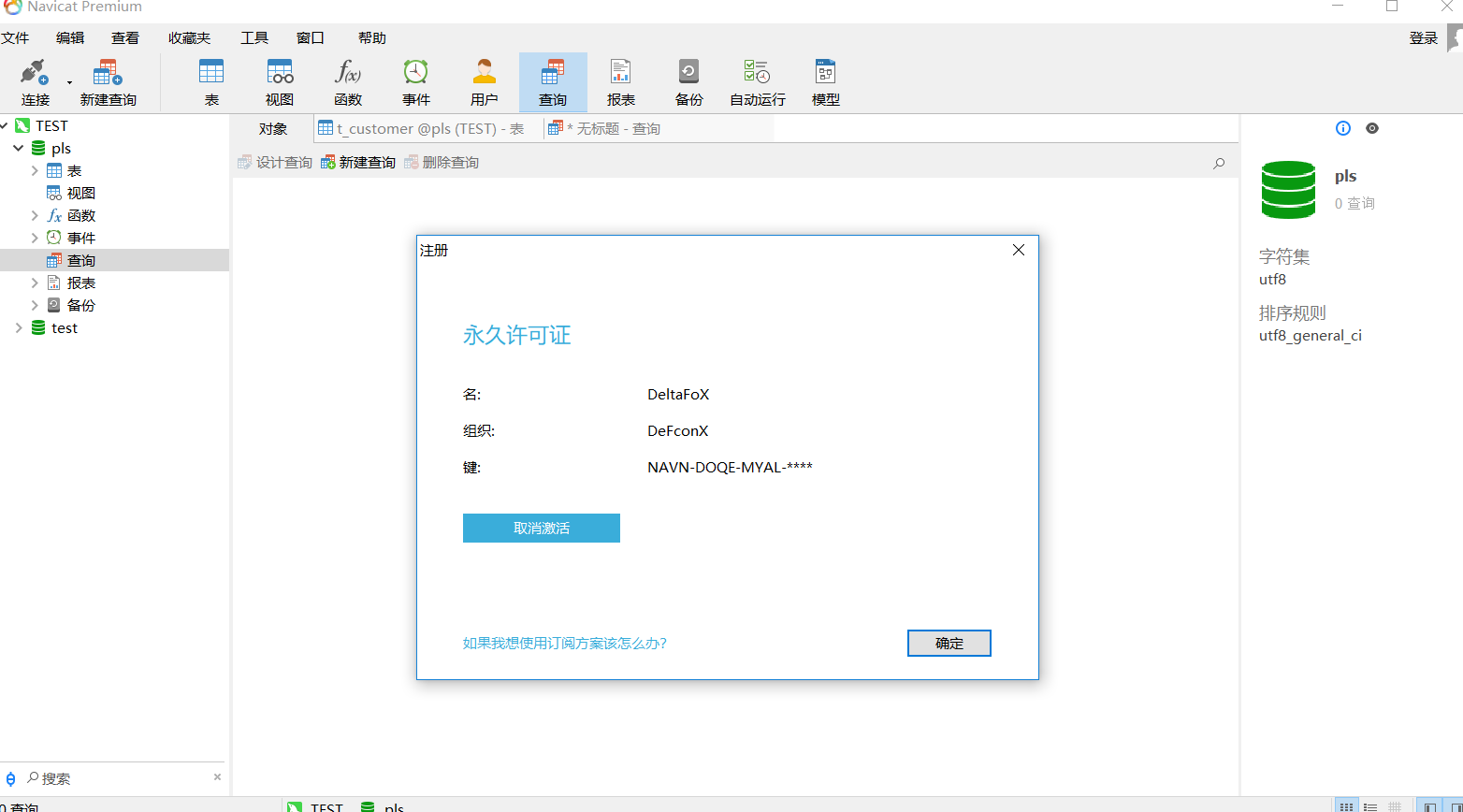Click 删除查询 in the object toolbar
The height and width of the screenshot is (812, 1463).
pos(442,163)
